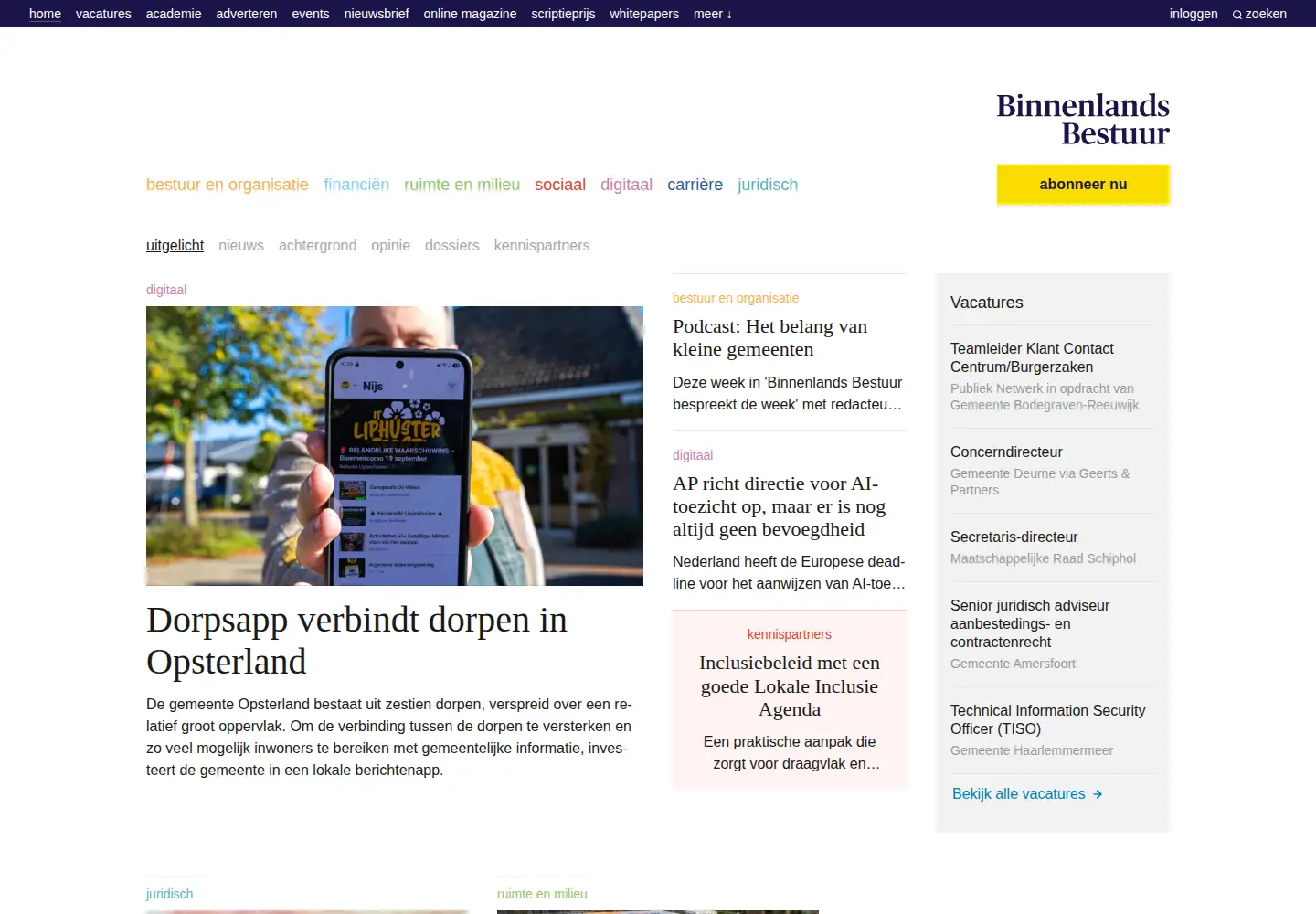Open the nieuwsbrief link in top bar

(x=377, y=14)
